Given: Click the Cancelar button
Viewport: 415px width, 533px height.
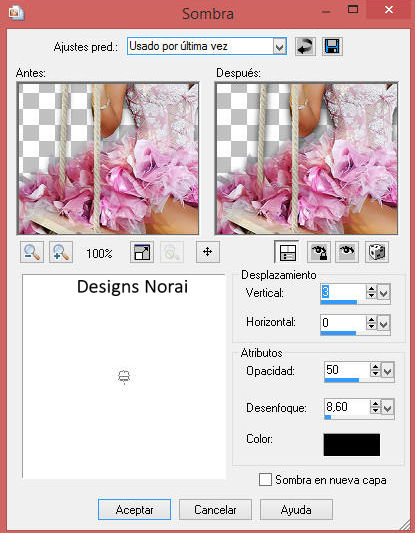Looking at the screenshot, I should pos(215,510).
